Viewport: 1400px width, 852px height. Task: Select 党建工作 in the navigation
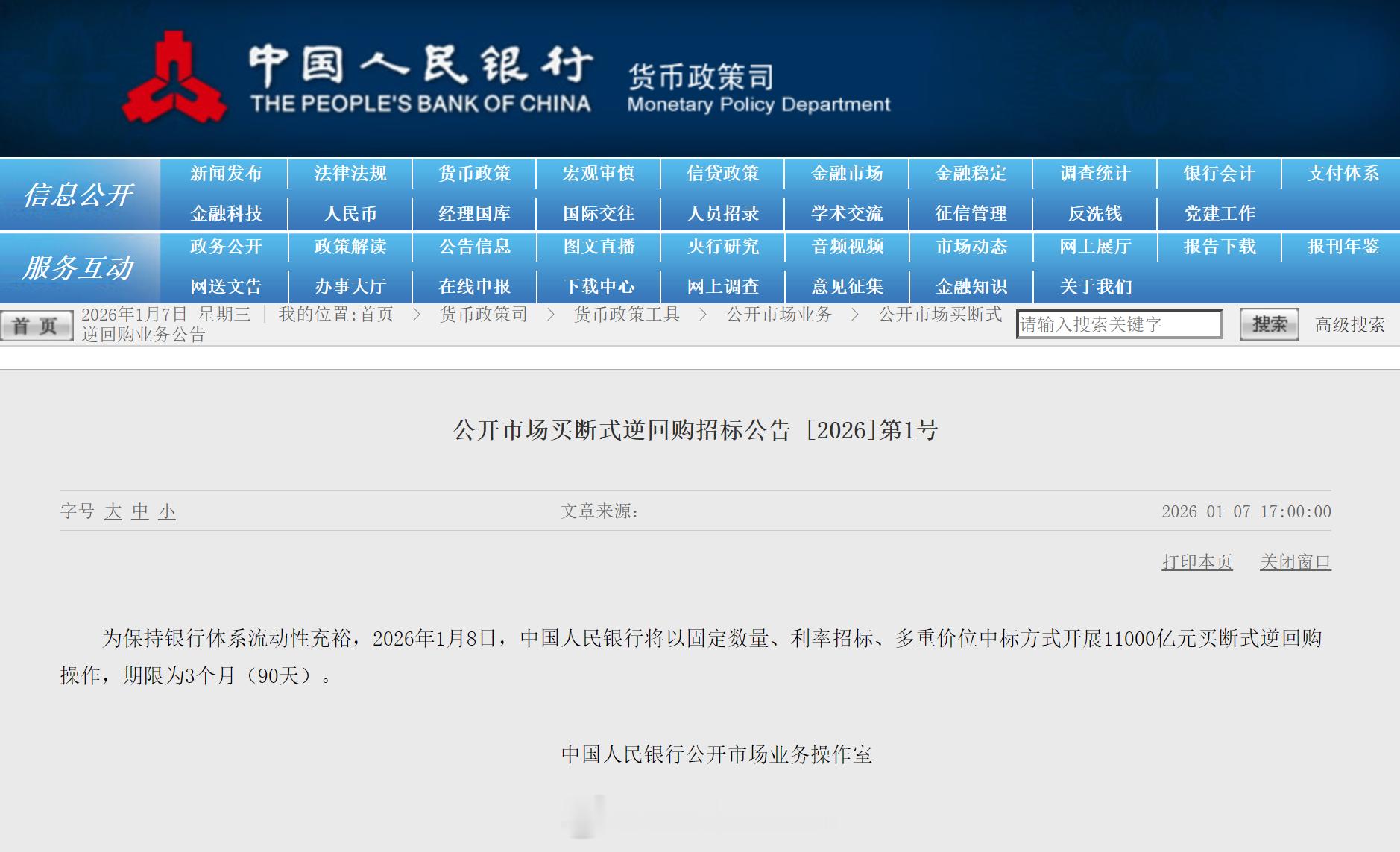[x=1220, y=214]
